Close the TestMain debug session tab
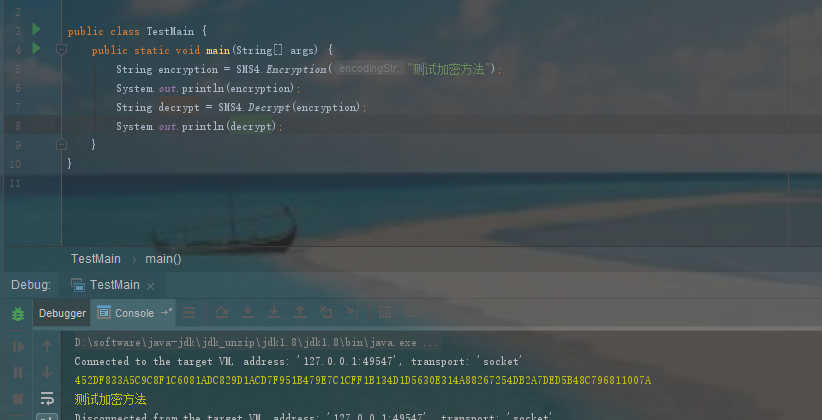The width and height of the screenshot is (822, 420). [150, 286]
